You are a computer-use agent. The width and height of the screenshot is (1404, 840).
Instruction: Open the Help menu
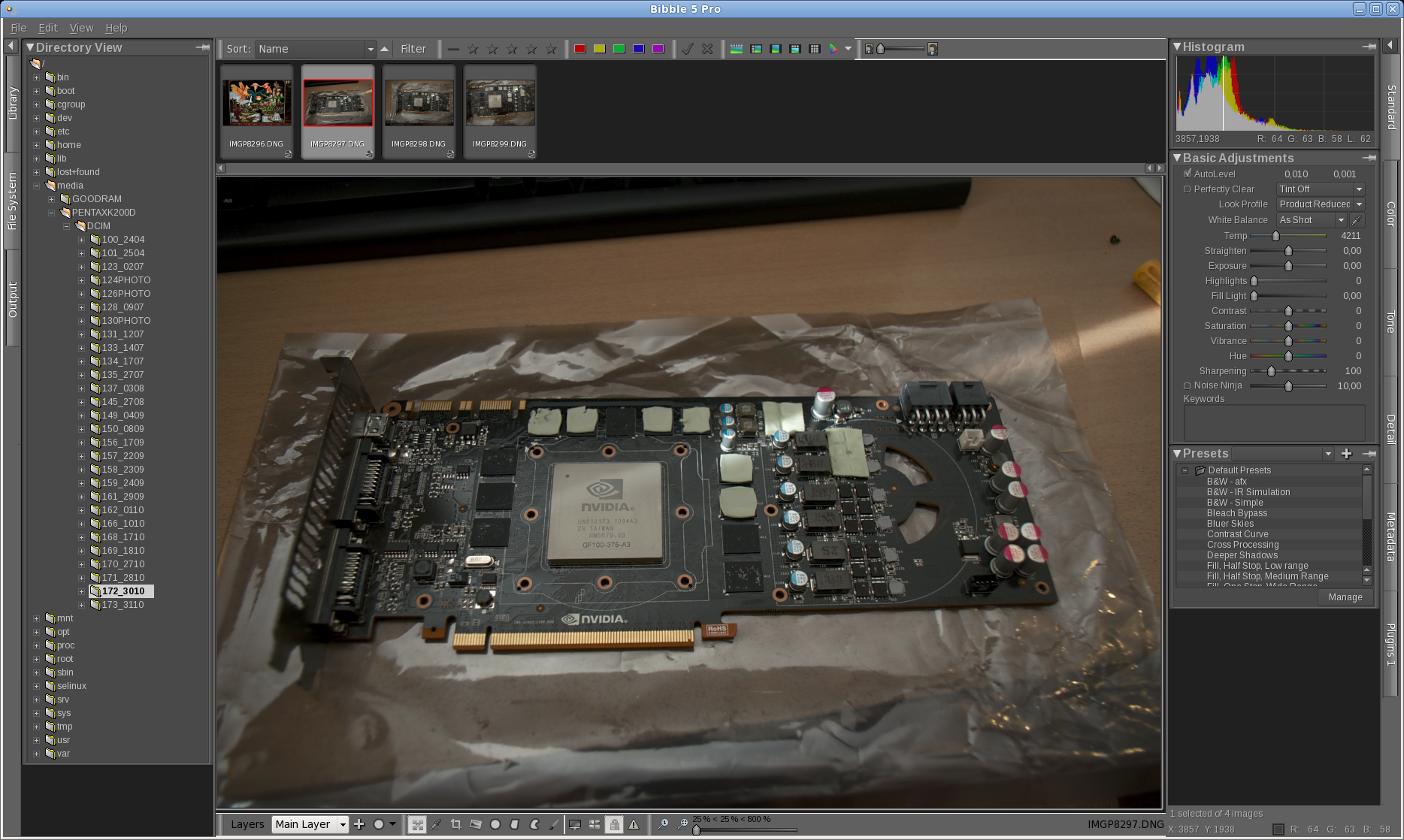(x=116, y=28)
